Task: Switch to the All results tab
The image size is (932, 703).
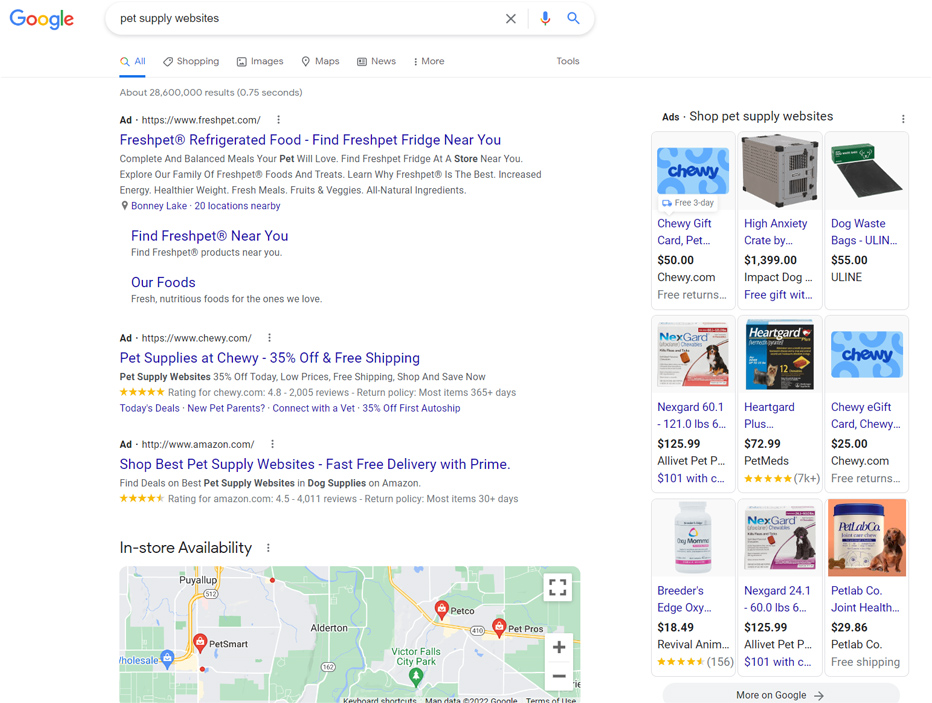Action: tap(133, 61)
